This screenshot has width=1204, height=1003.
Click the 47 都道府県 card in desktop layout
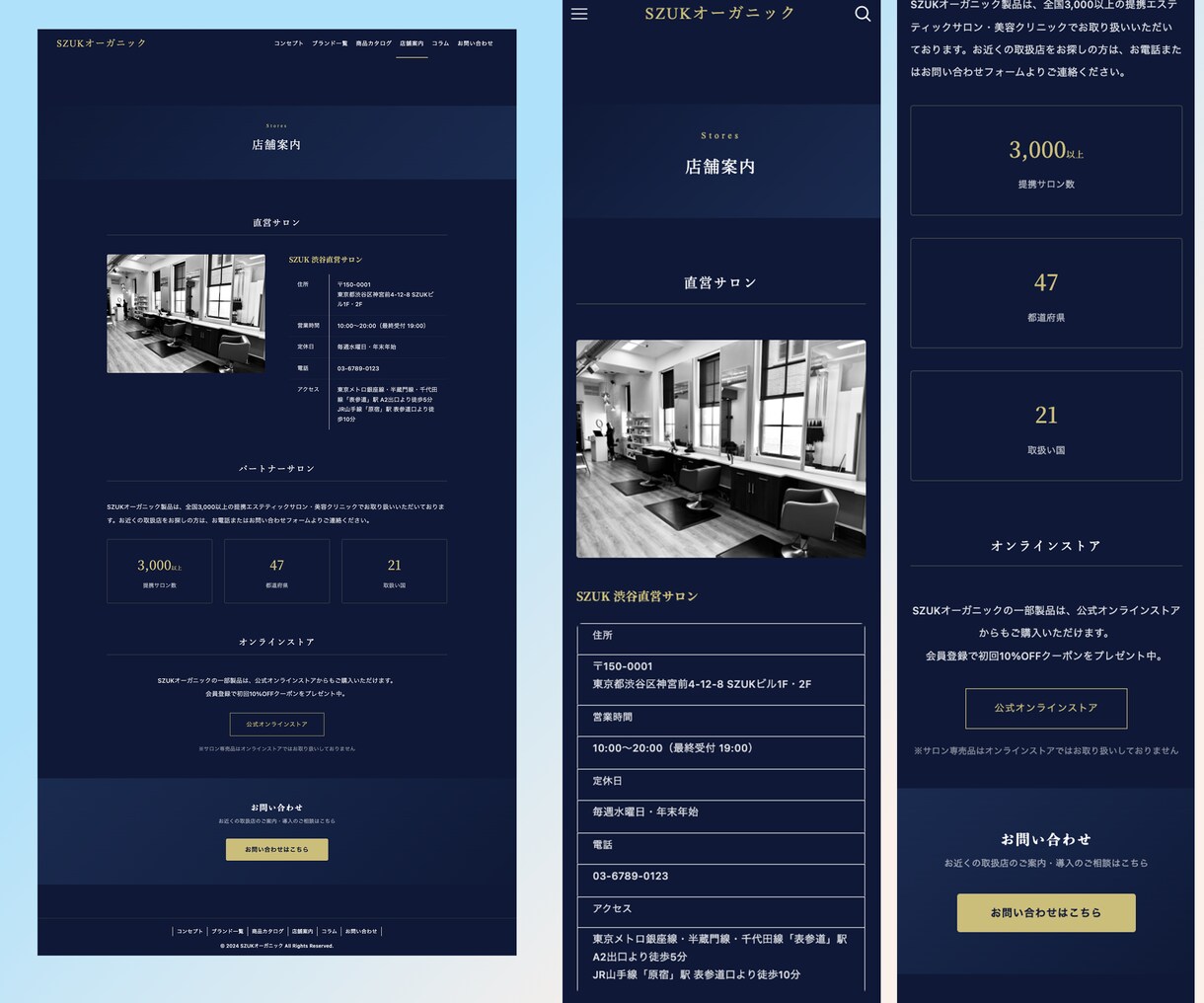(276, 571)
